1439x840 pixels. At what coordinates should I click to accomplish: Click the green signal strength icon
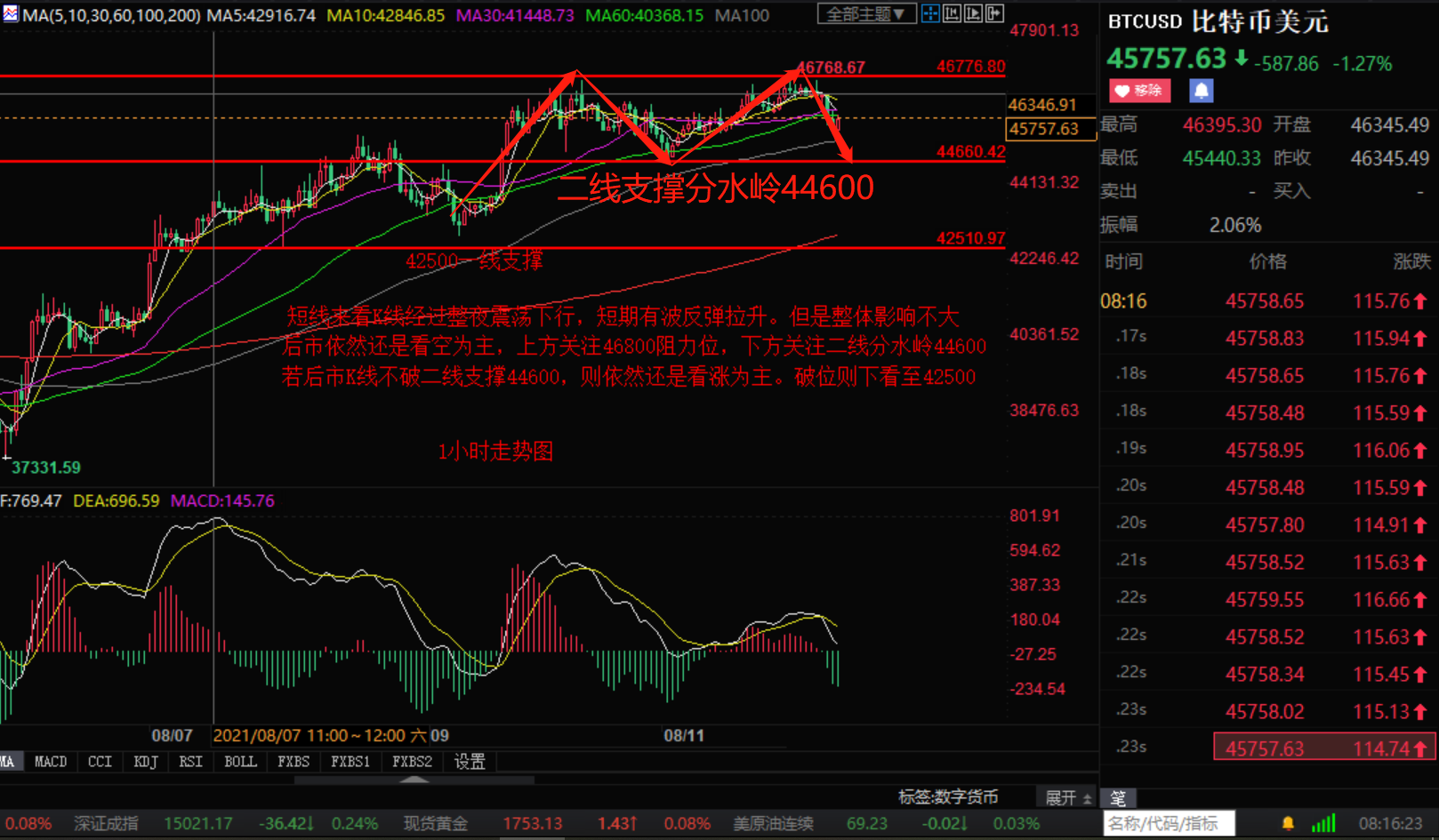(1323, 823)
